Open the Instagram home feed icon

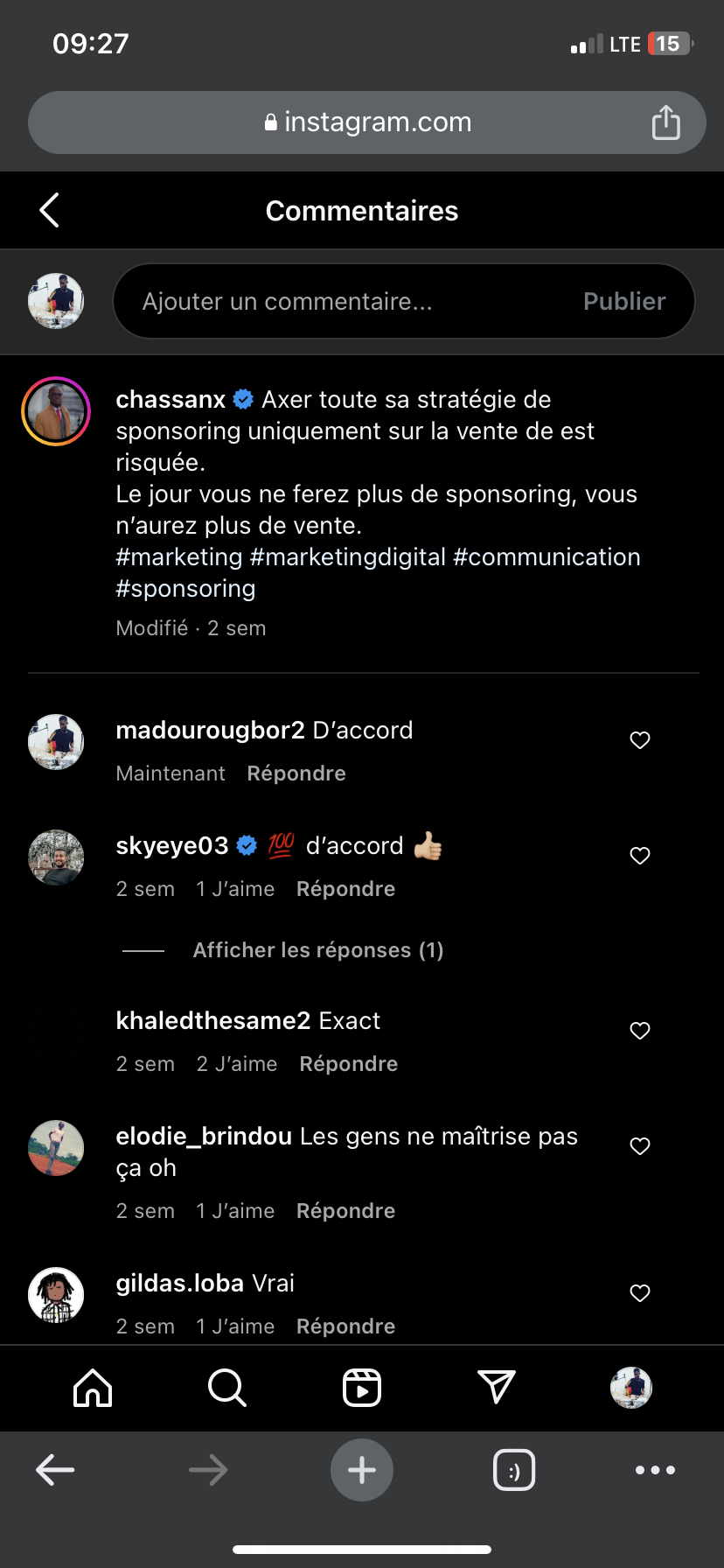pos(93,1388)
